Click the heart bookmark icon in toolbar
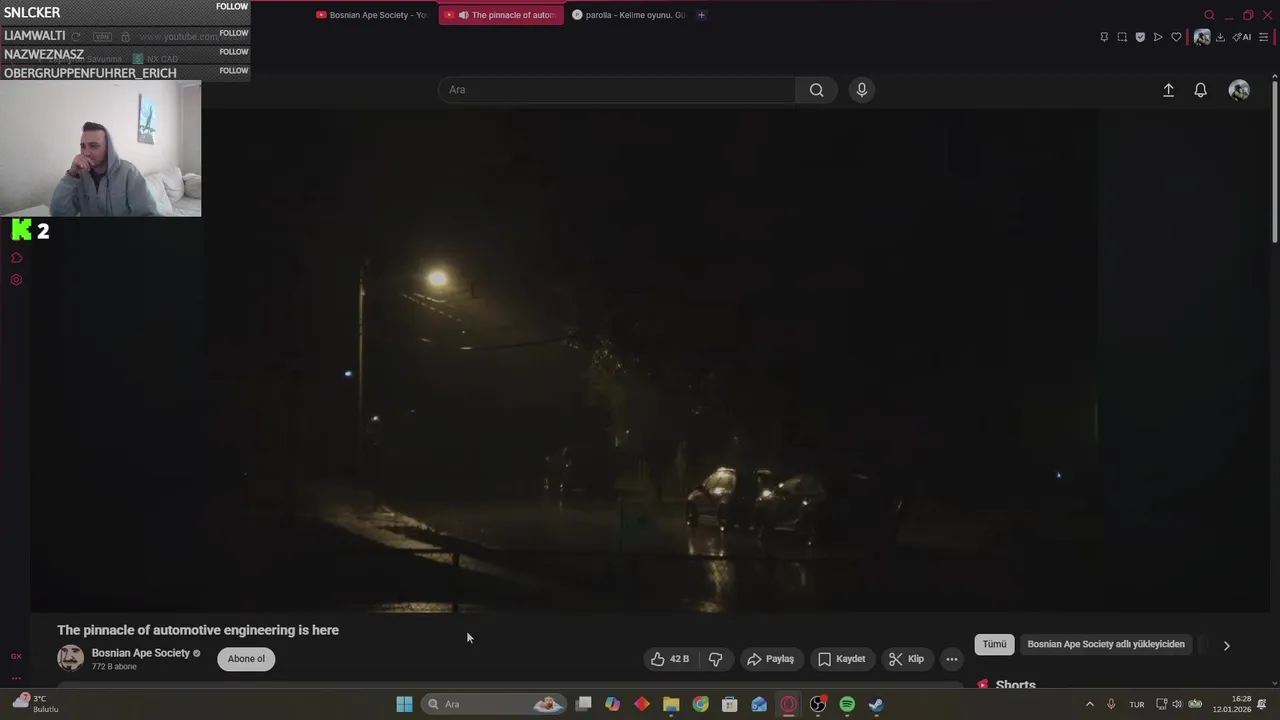This screenshot has width=1280, height=720. tap(1176, 37)
